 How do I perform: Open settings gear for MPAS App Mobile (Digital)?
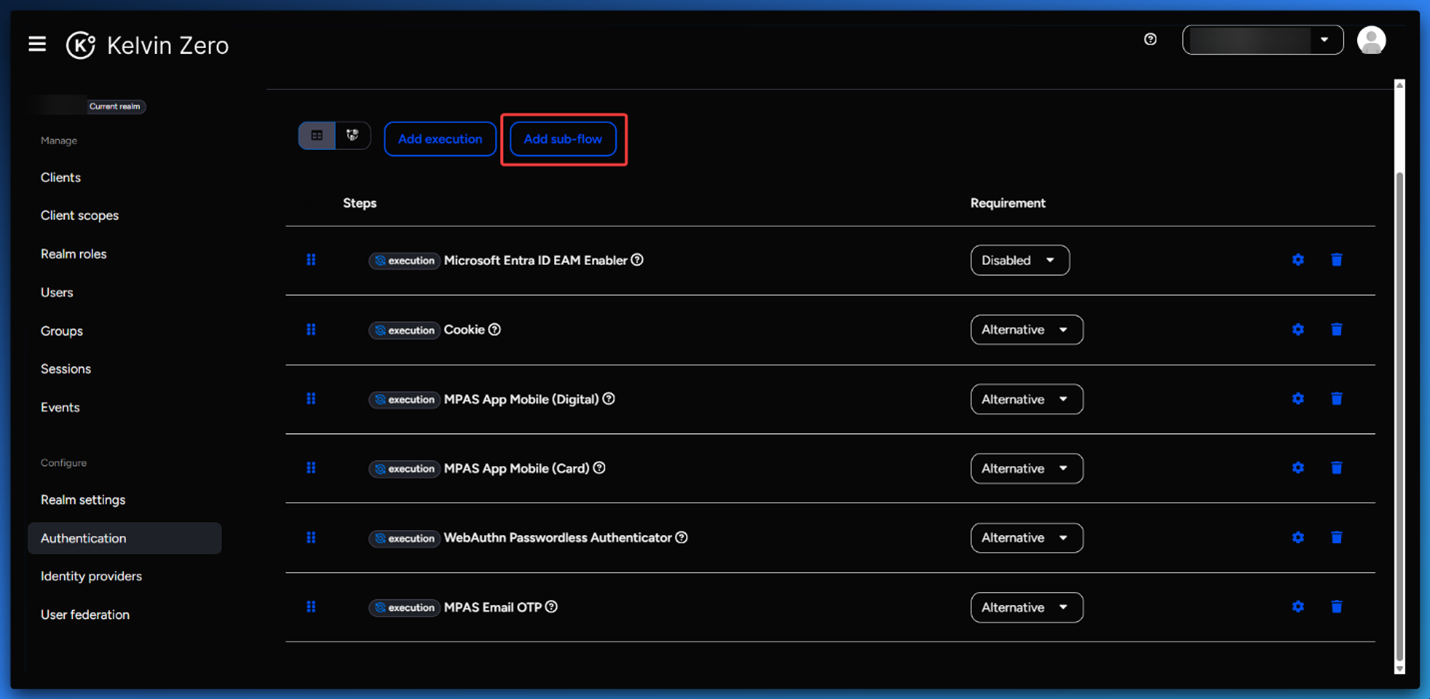(1297, 399)
